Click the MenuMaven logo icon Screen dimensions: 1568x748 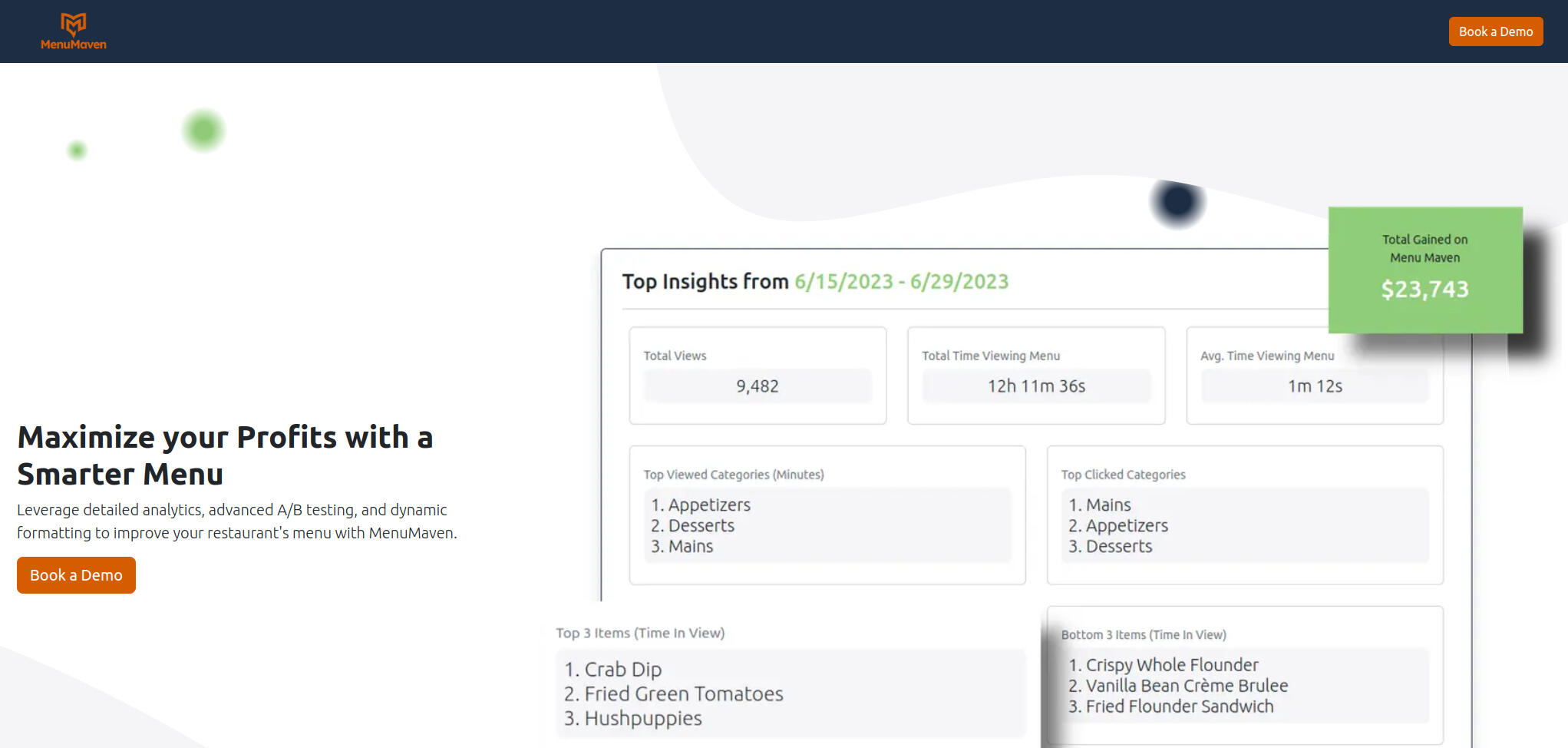tap(74, 25)
